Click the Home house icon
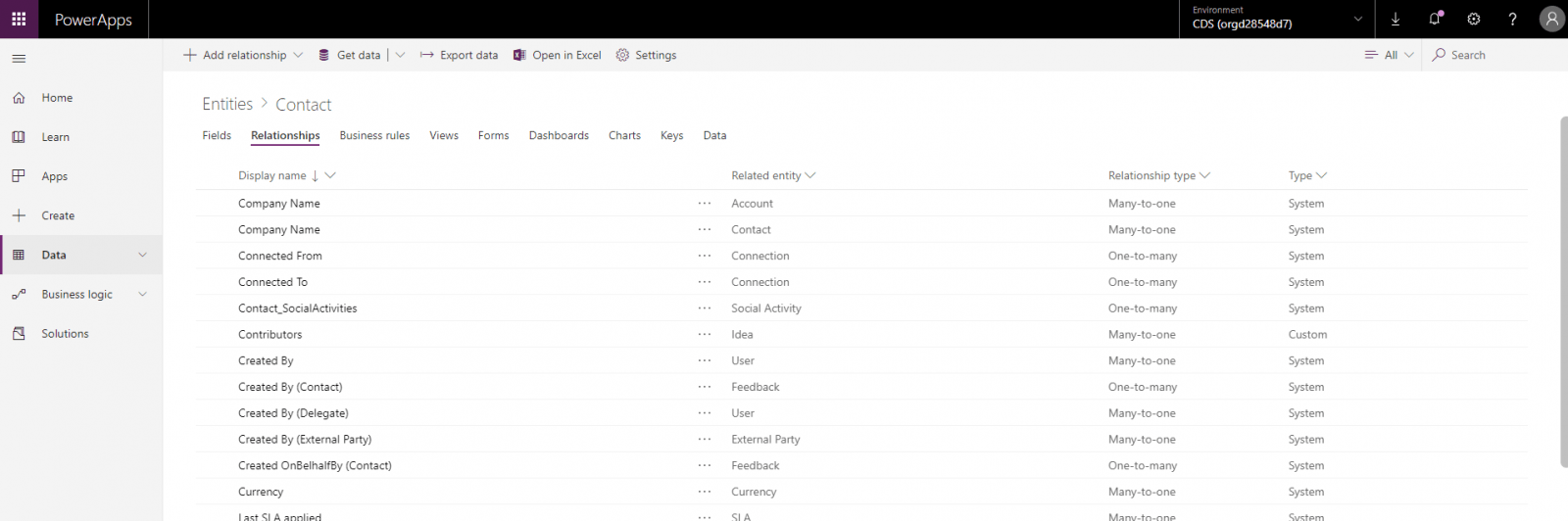 (x=19, y=98)
